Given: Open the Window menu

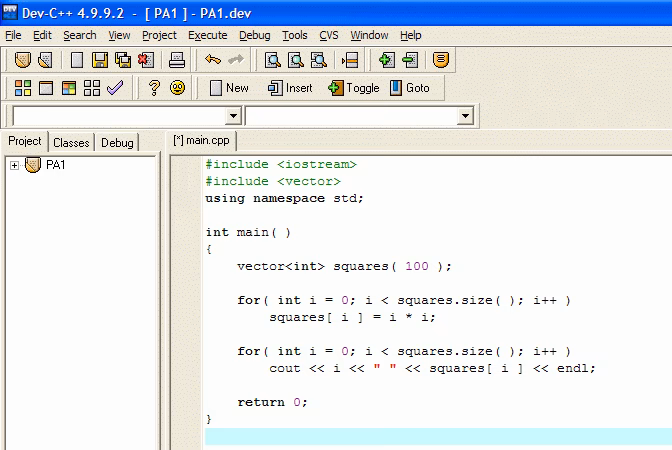Looking at the screenshot, I should [369, 35].
